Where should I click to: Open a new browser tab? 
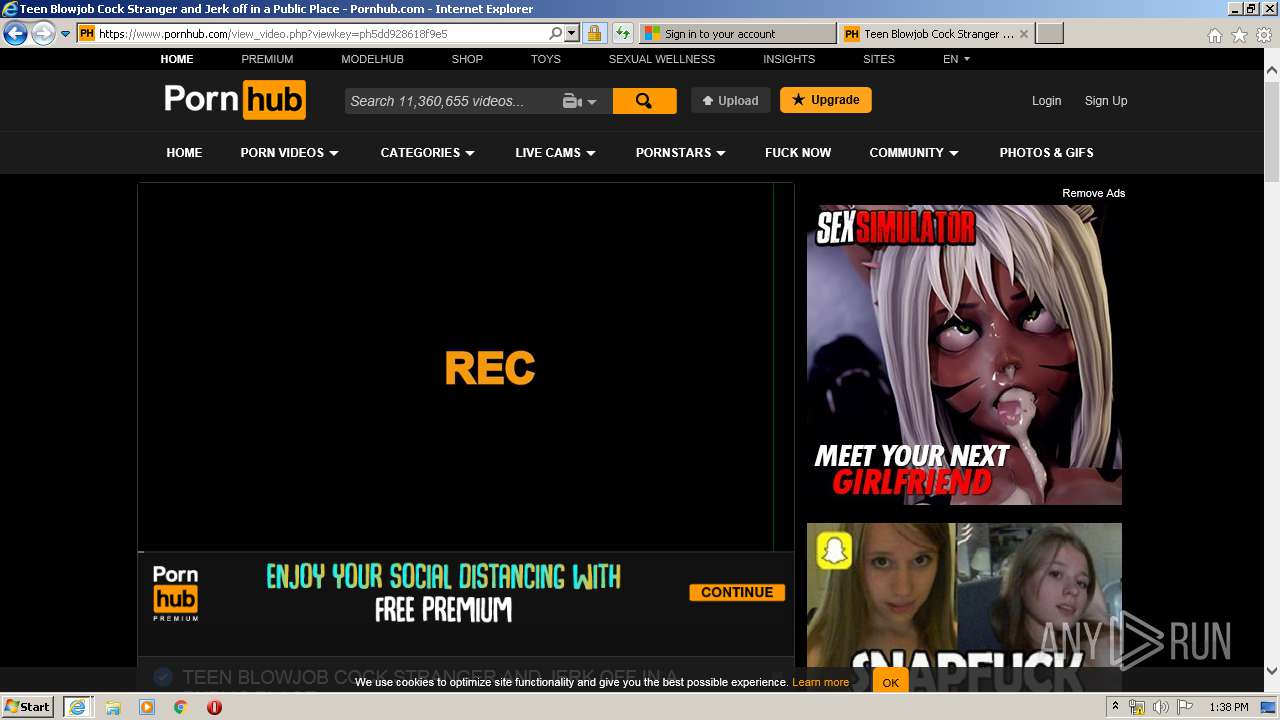coord(1049,34)
